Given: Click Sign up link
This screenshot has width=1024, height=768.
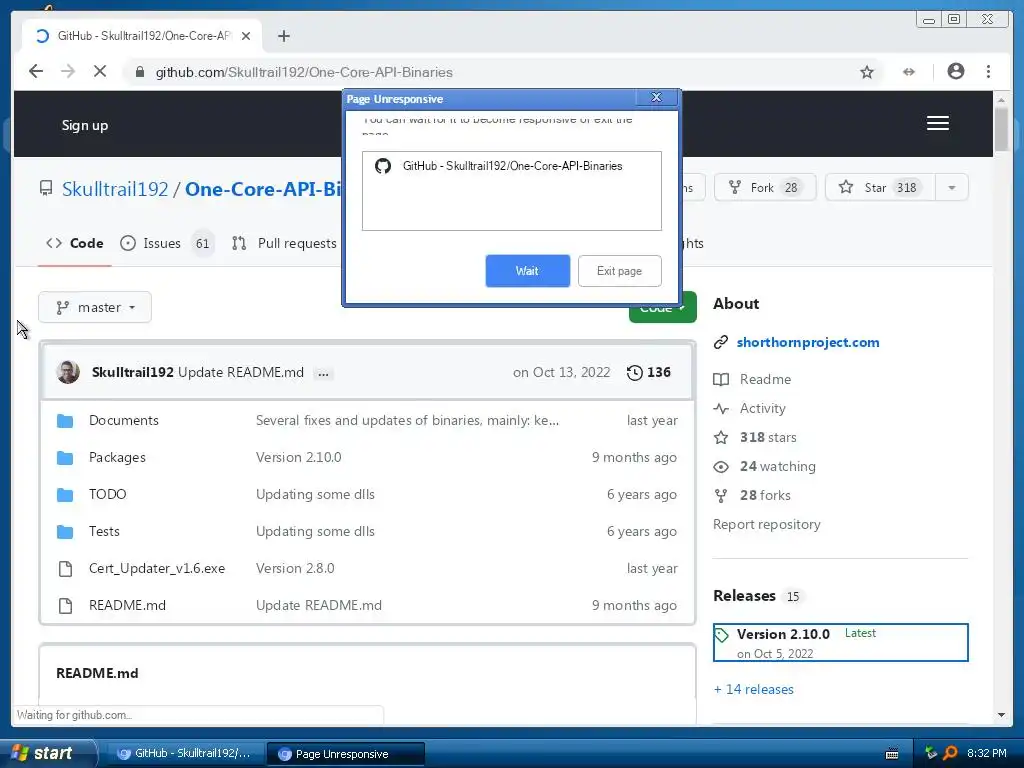Looking at the screenshot, I should pyautogui.click(x=84, y=125).
